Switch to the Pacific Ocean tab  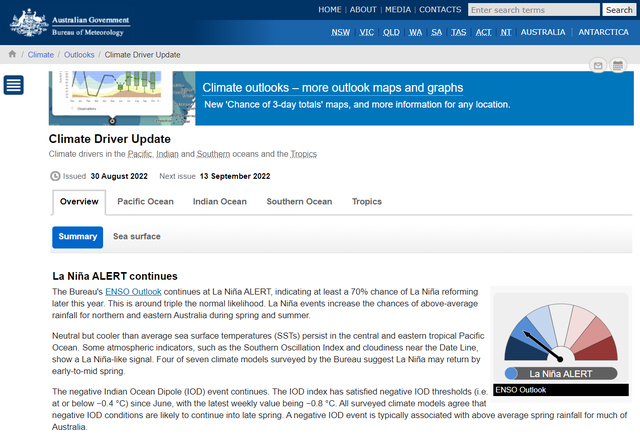[145, 202]
